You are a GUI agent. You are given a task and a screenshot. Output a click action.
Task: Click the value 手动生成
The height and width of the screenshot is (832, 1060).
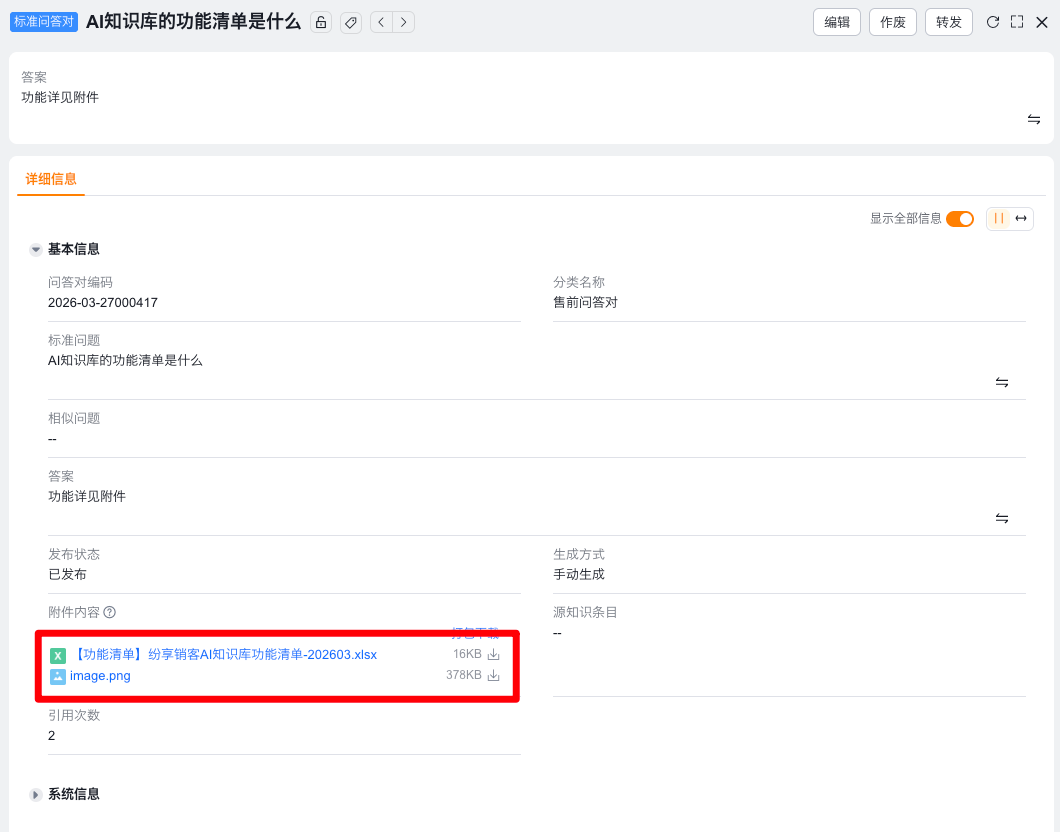579,574
